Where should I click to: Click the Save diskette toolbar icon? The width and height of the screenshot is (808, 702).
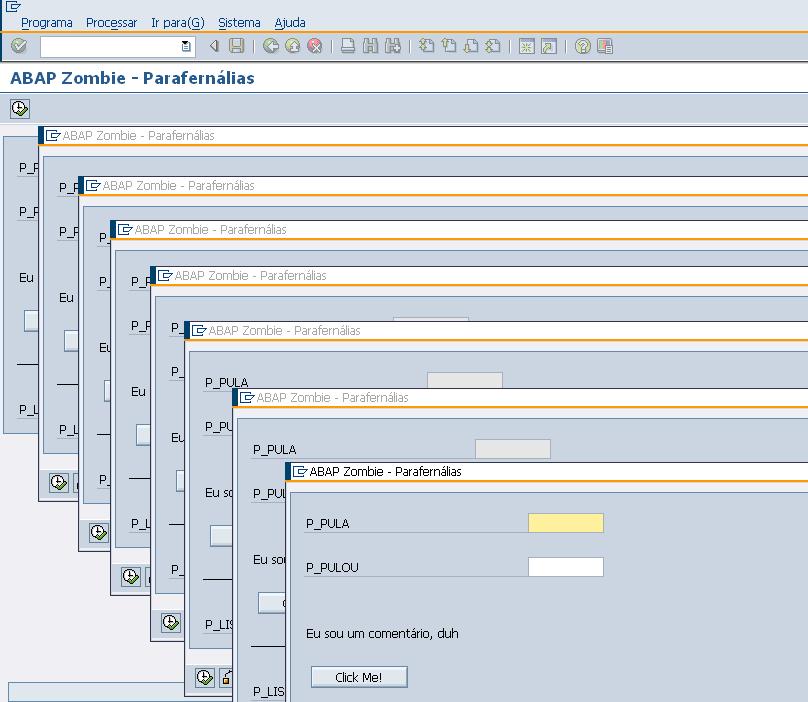pos(237,46)
